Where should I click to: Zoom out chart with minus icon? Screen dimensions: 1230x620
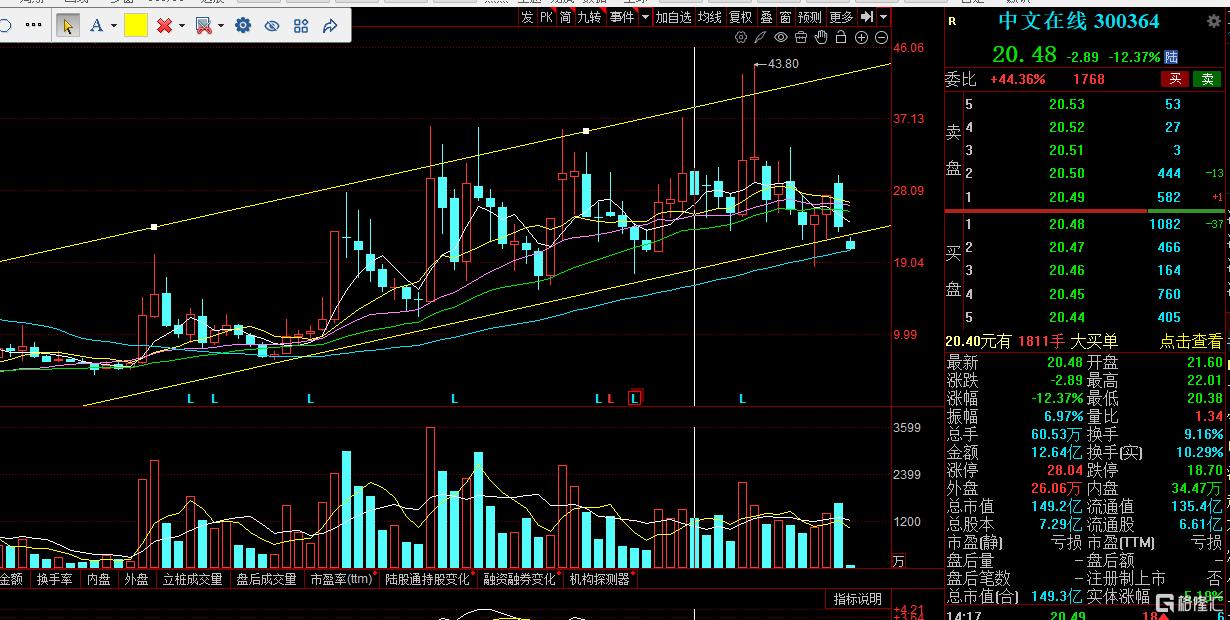pyautogui.click(x=881, y=38)
